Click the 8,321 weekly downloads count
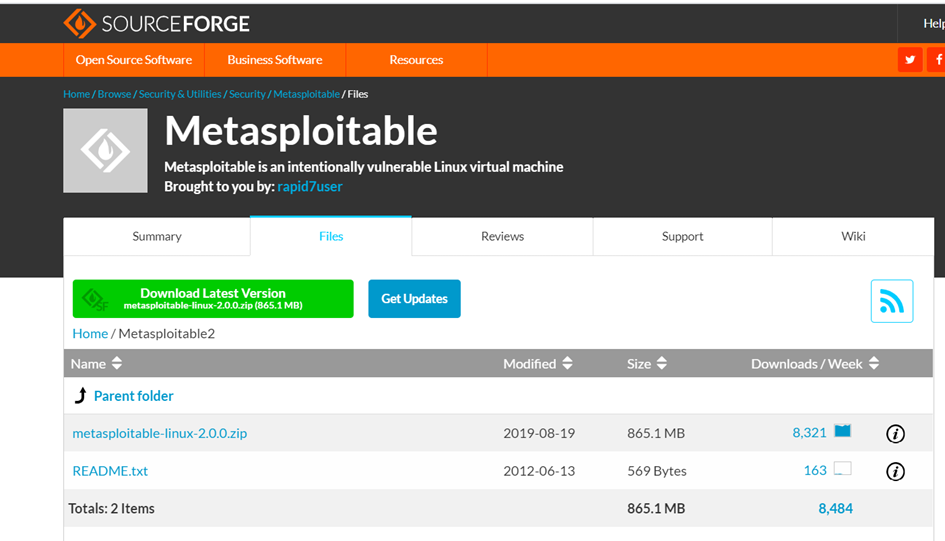Viewport: 945px width, 541px height. 809,433
